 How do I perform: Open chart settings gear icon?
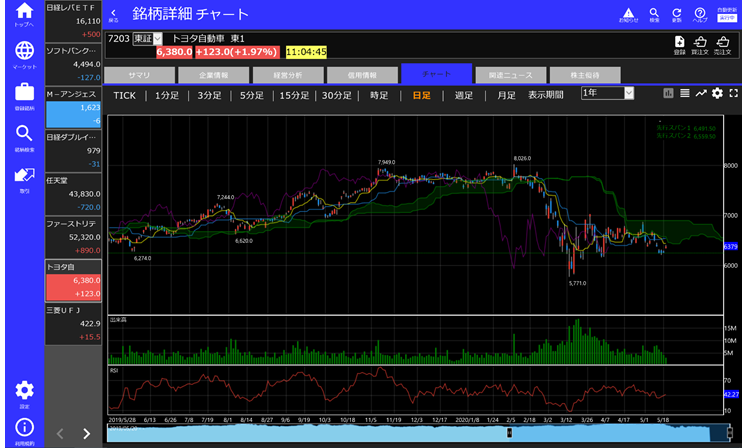click(x=716, y=93)
